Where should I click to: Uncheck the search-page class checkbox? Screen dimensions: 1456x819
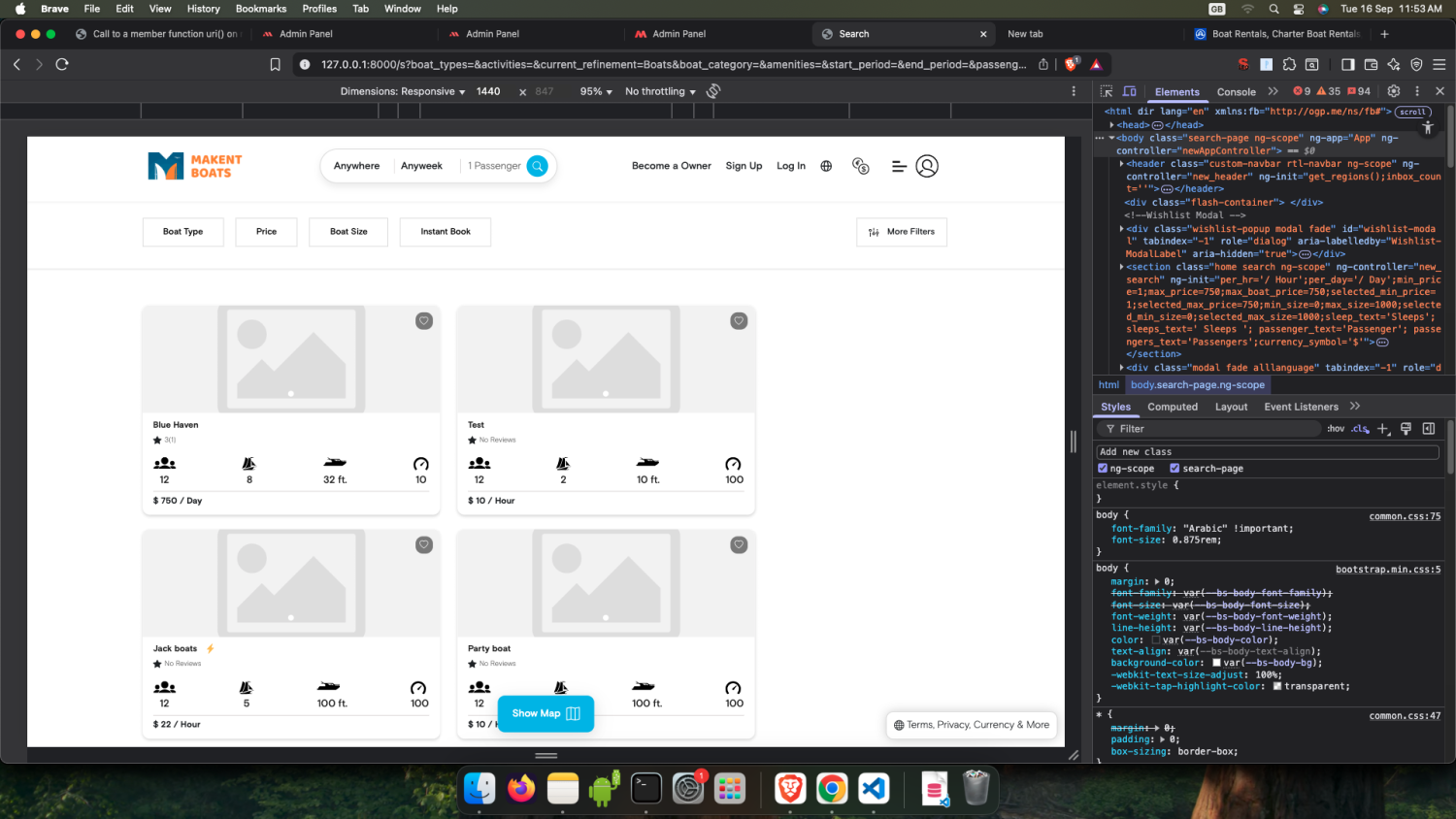pyautogui.click(x=1175, y=469)
